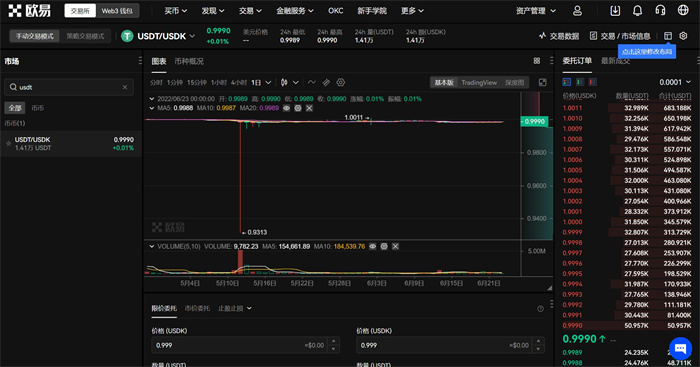Open MA indicator settings gear
The image size is (700, 367).
tap(298, 108)
